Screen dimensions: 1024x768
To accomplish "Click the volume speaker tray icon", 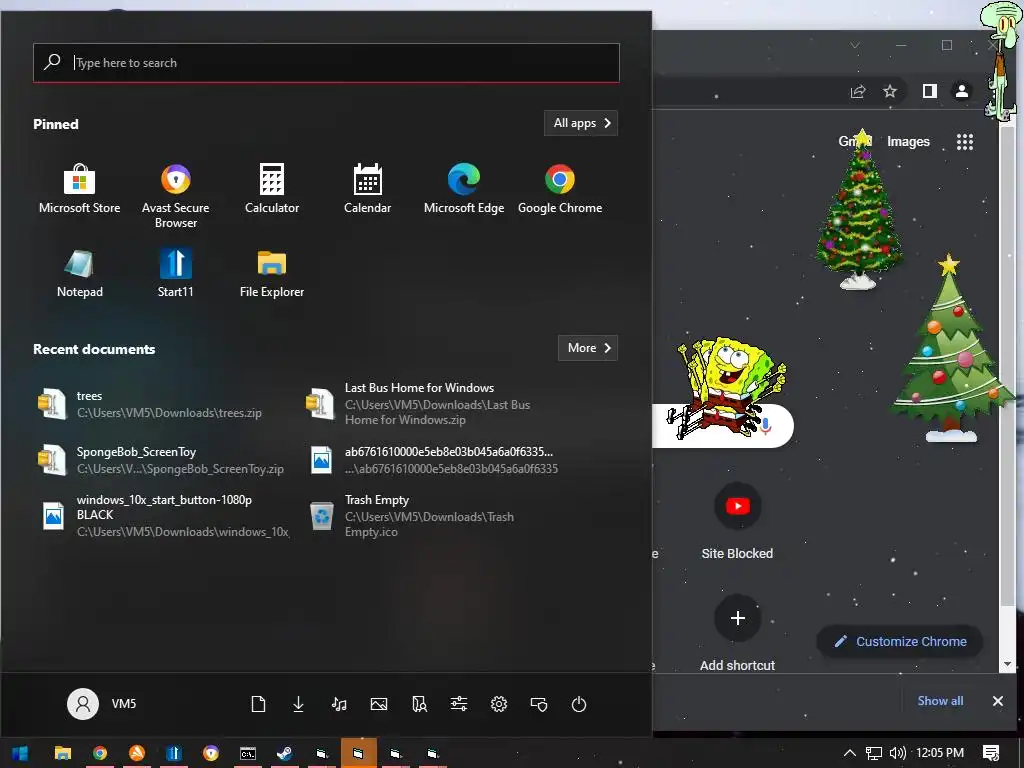I will [897, 753].
